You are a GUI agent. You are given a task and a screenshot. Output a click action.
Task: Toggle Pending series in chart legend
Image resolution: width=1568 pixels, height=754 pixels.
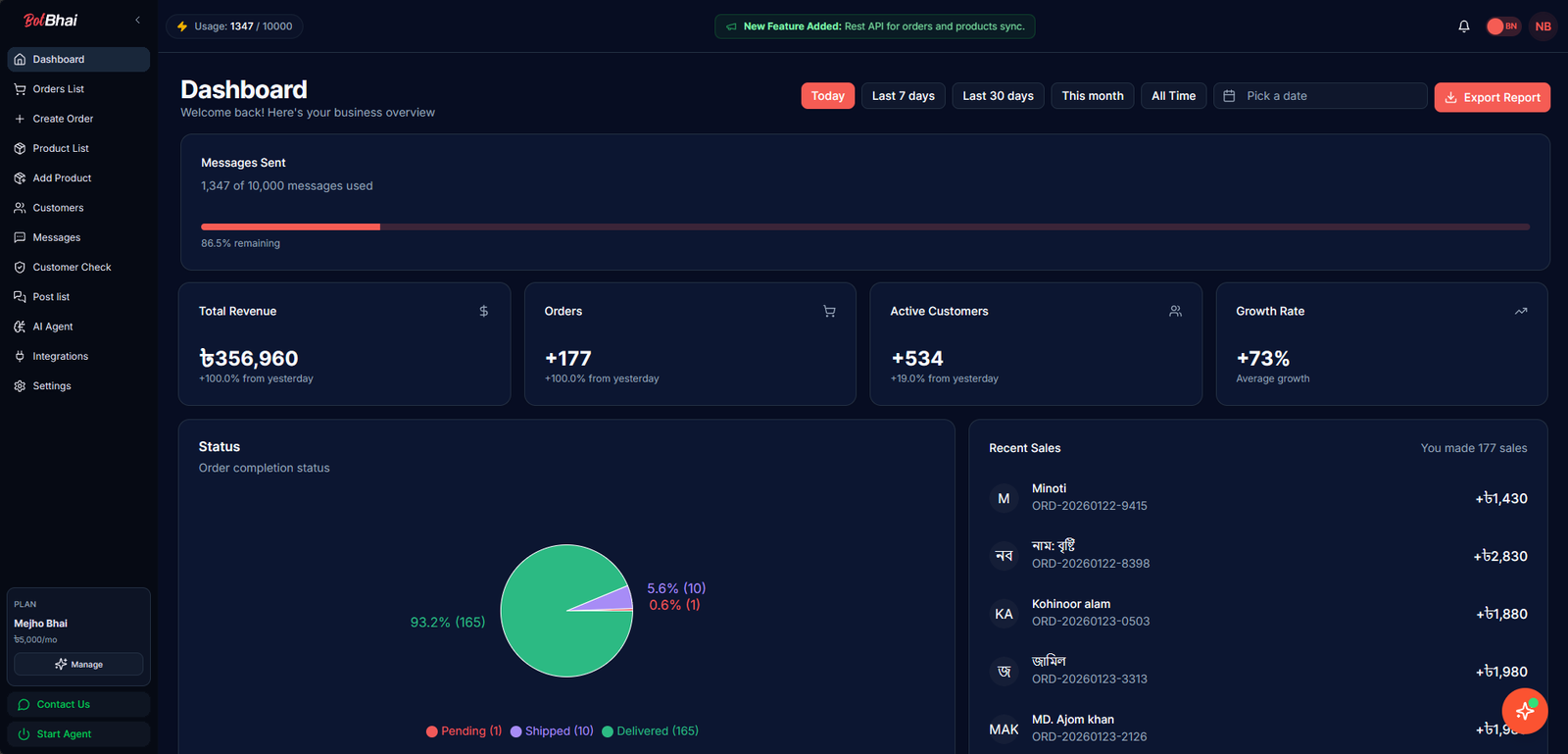coord(464,731)
